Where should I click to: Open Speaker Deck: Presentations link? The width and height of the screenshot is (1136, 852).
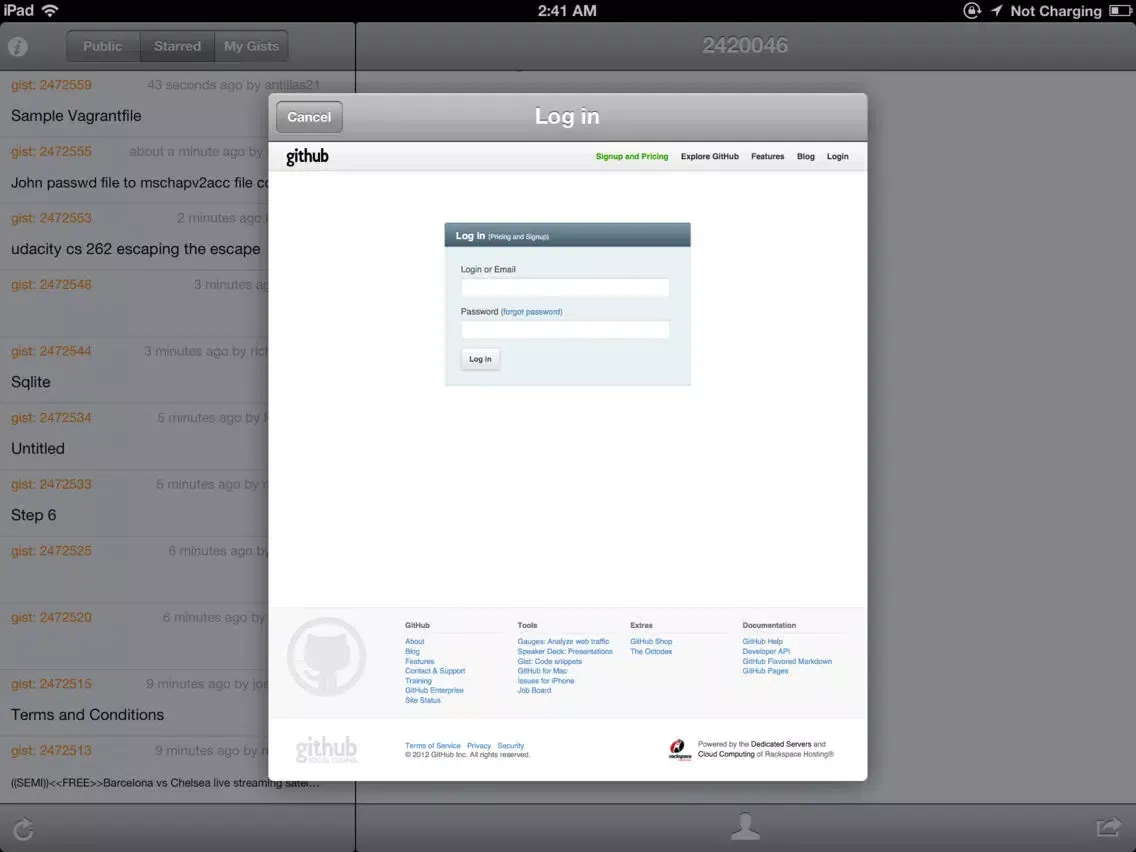tap(565, 652)
